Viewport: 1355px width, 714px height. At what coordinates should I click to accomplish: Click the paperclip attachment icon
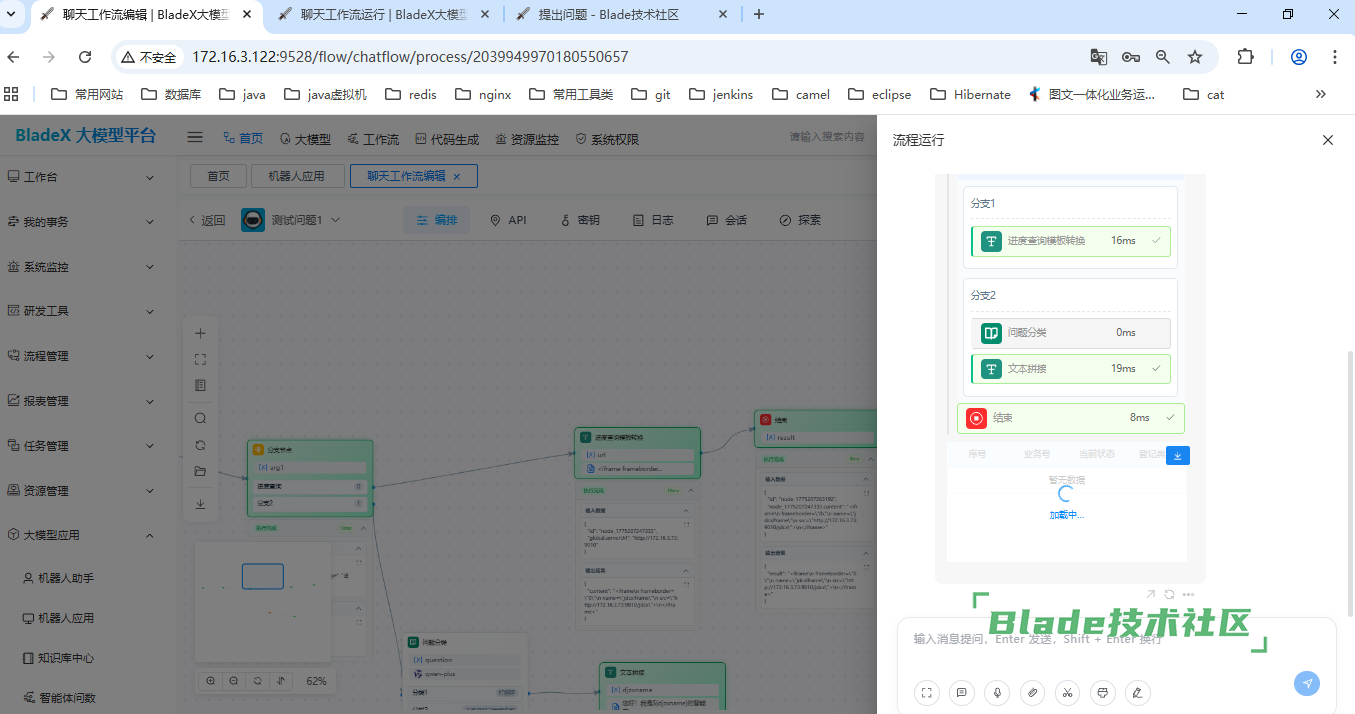pyautogui.click(x=1032, y=692)
